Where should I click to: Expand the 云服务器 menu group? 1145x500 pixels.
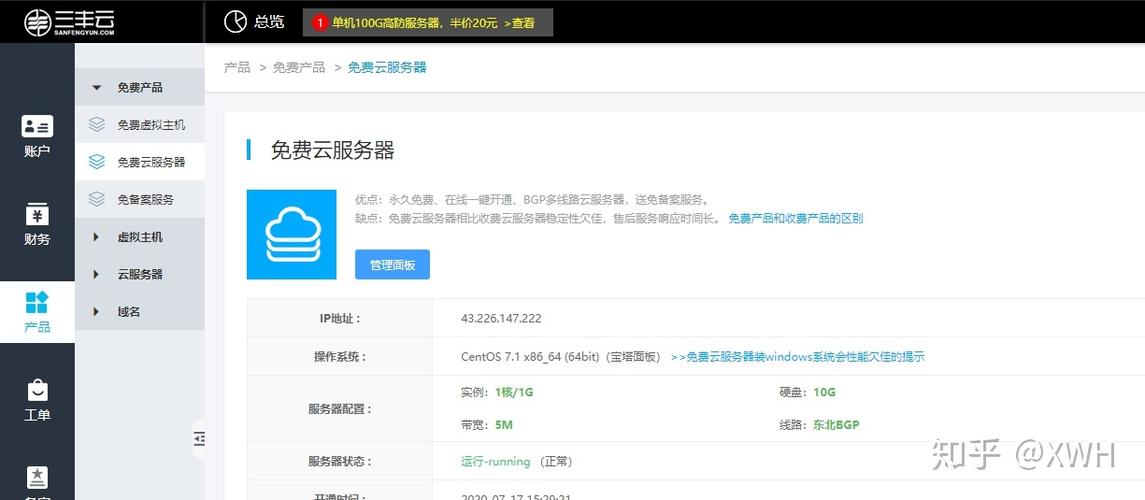pyautogui.click(x=139, y=274)
